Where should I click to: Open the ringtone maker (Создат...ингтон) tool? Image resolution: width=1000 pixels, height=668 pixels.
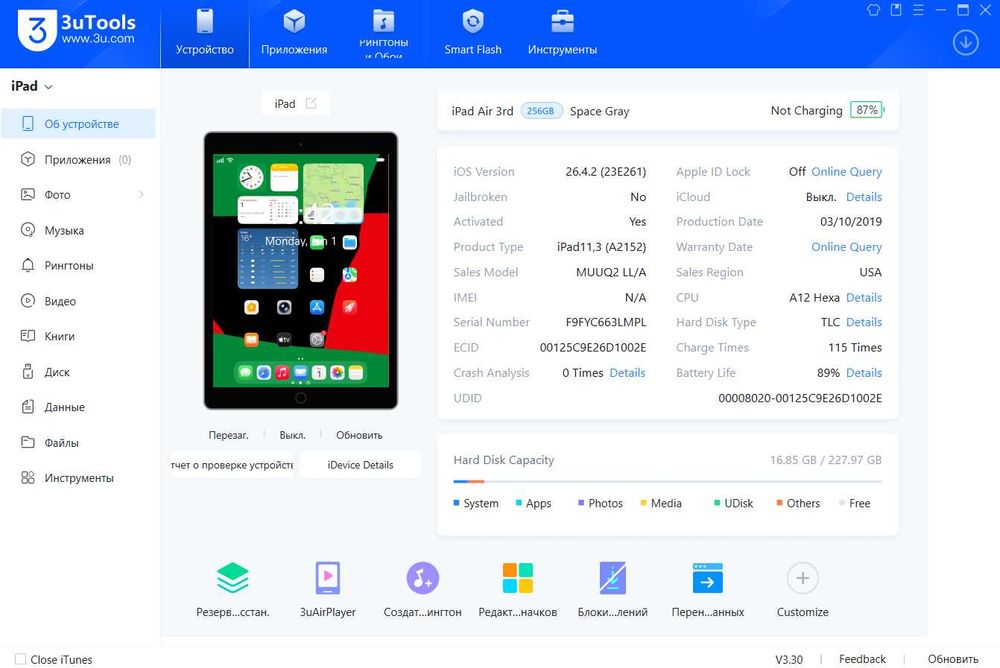tap(422, 589)
